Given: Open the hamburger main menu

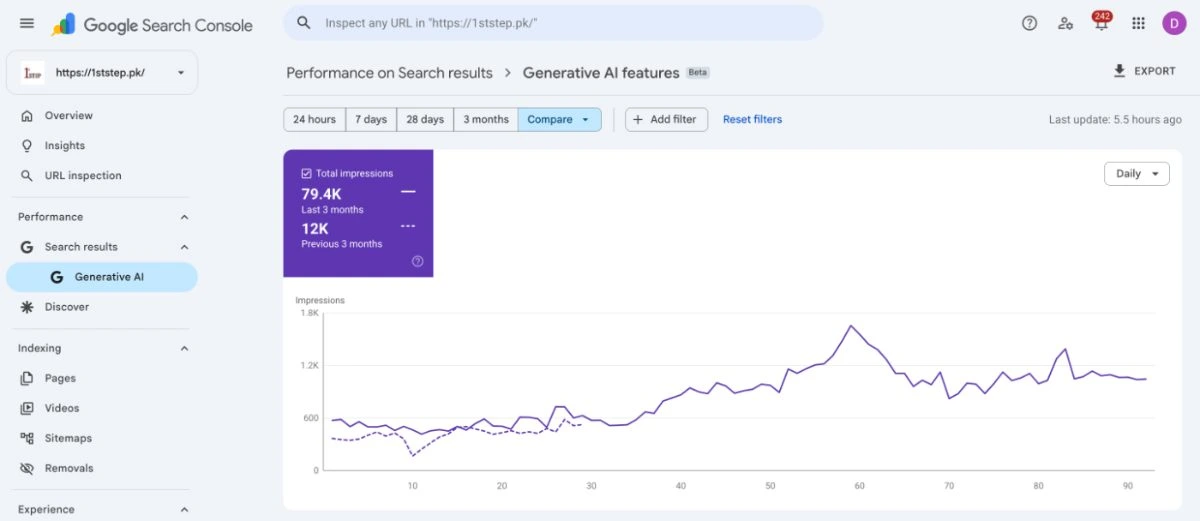Looking at the screenshot, I should [x=27, y=24].
